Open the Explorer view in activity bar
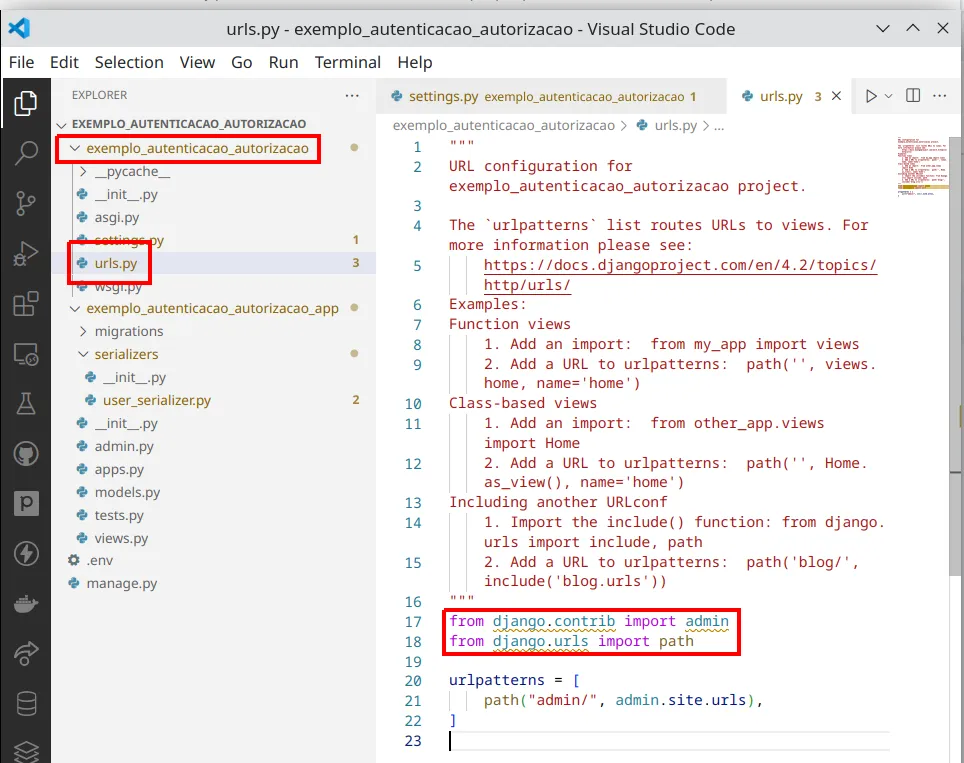Image resolution: width=964 pixels, height=763 pixels. point(25,103)
